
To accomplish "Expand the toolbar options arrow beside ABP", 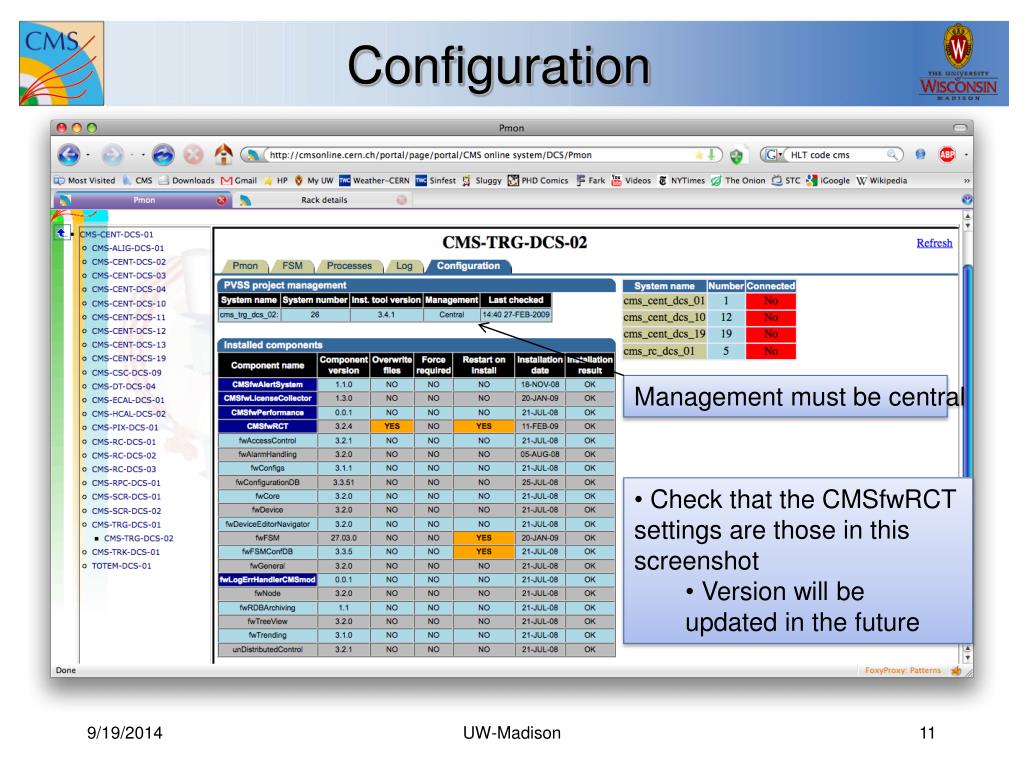I will (x=966, y=155).
